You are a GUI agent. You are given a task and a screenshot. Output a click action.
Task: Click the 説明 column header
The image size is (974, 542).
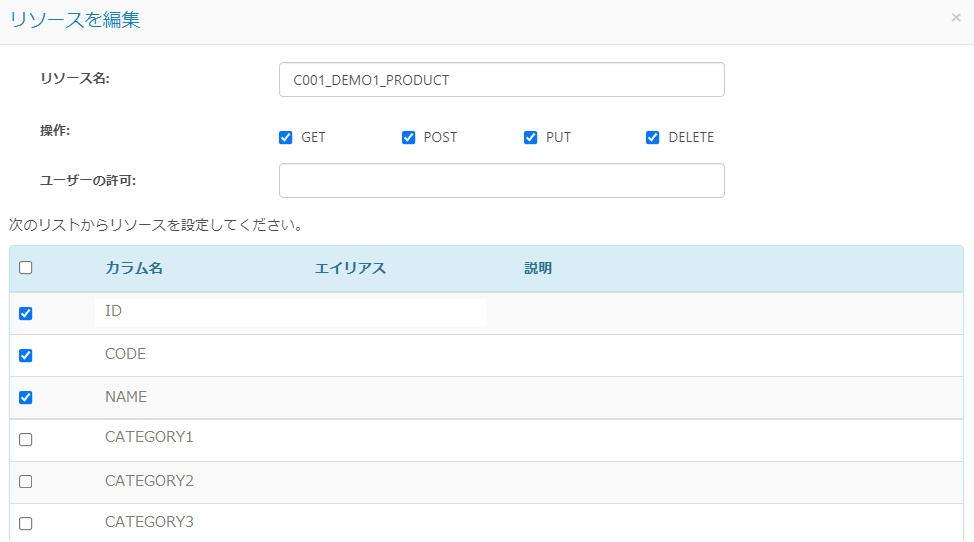(538, 268)
